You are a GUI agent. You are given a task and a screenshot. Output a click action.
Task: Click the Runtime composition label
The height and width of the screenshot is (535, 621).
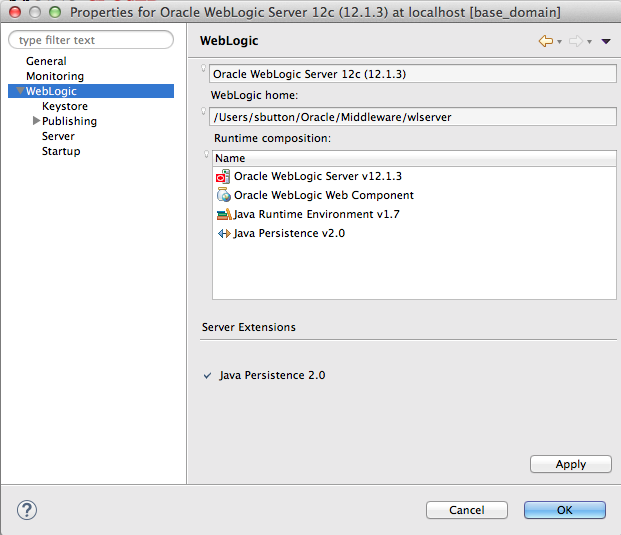pyautogui.click(x=272, y=138)
